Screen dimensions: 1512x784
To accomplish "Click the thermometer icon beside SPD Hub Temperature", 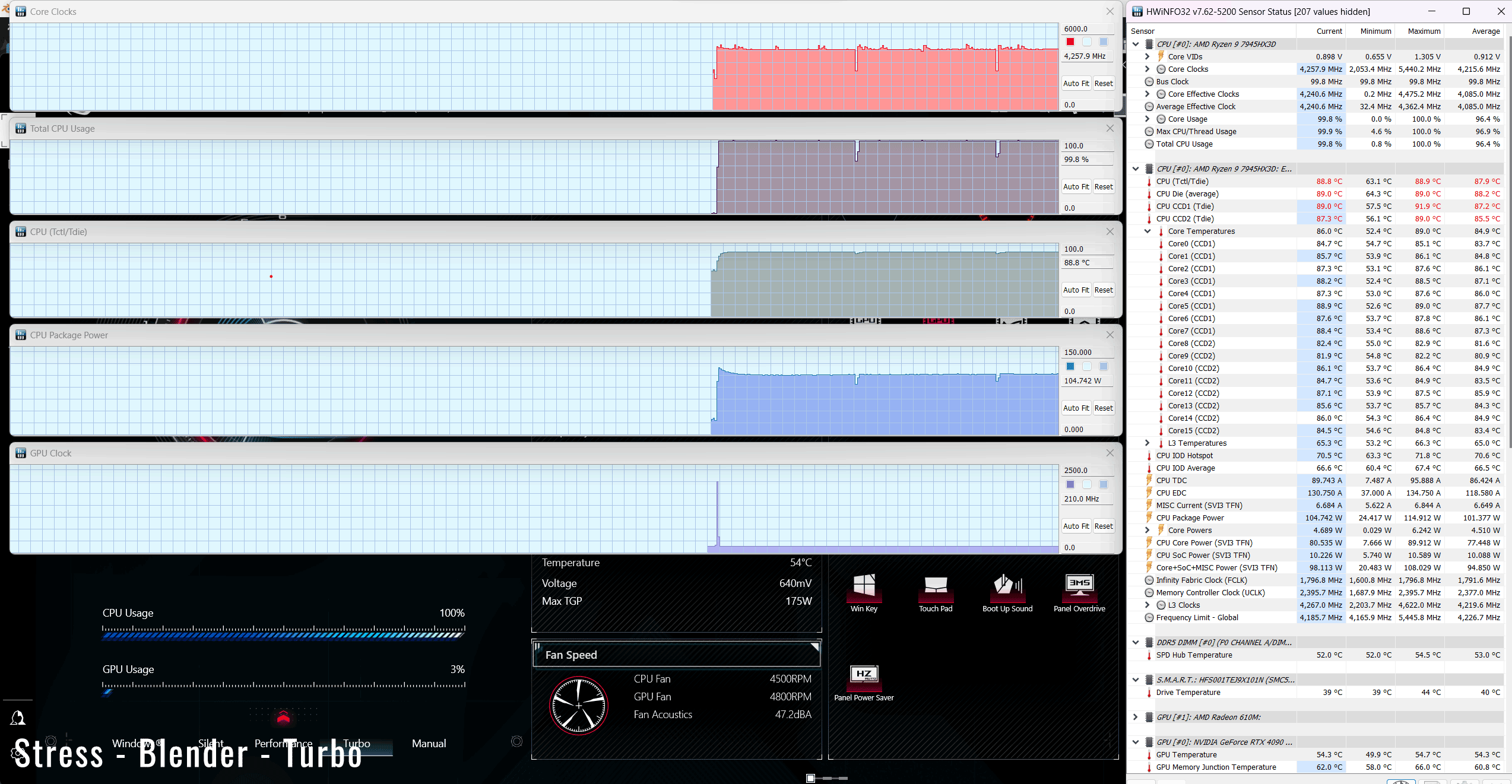I will (1149, 655).
